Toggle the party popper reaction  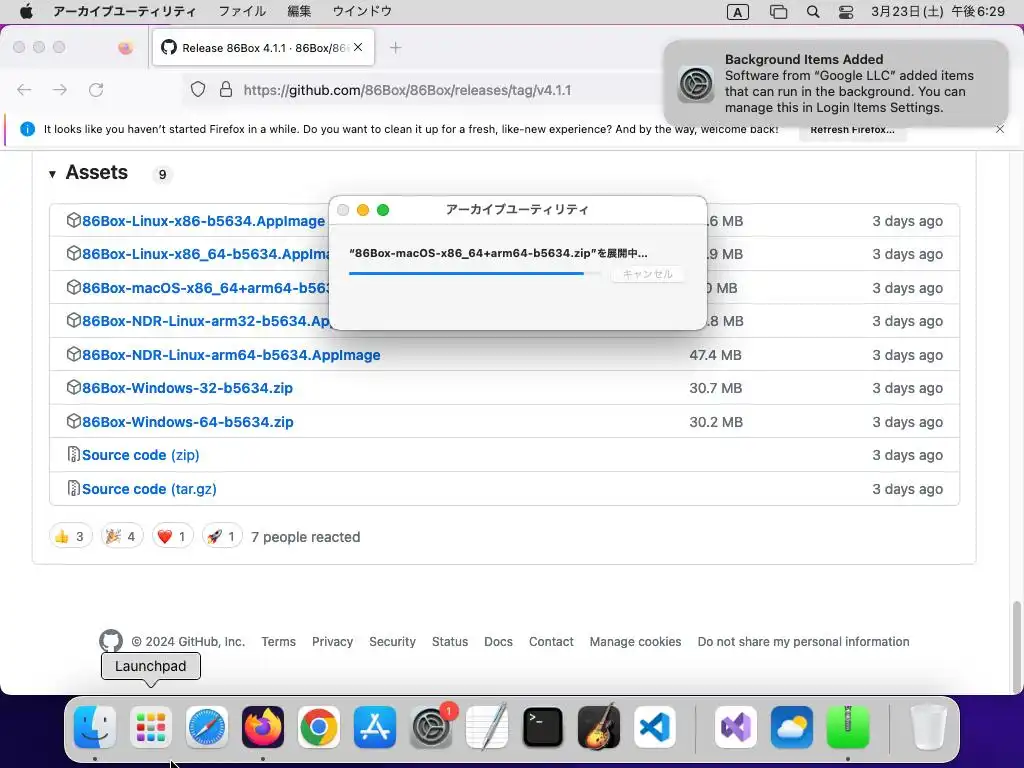[x=121, y=537]
